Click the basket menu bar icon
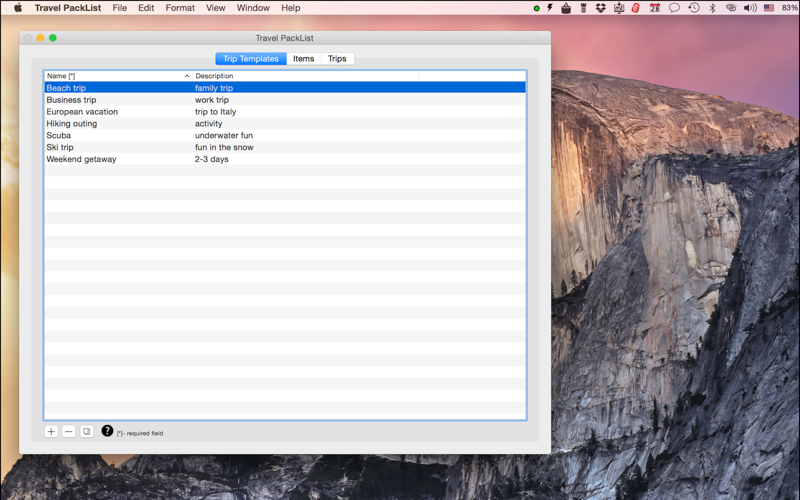 [x=566, y=8]
